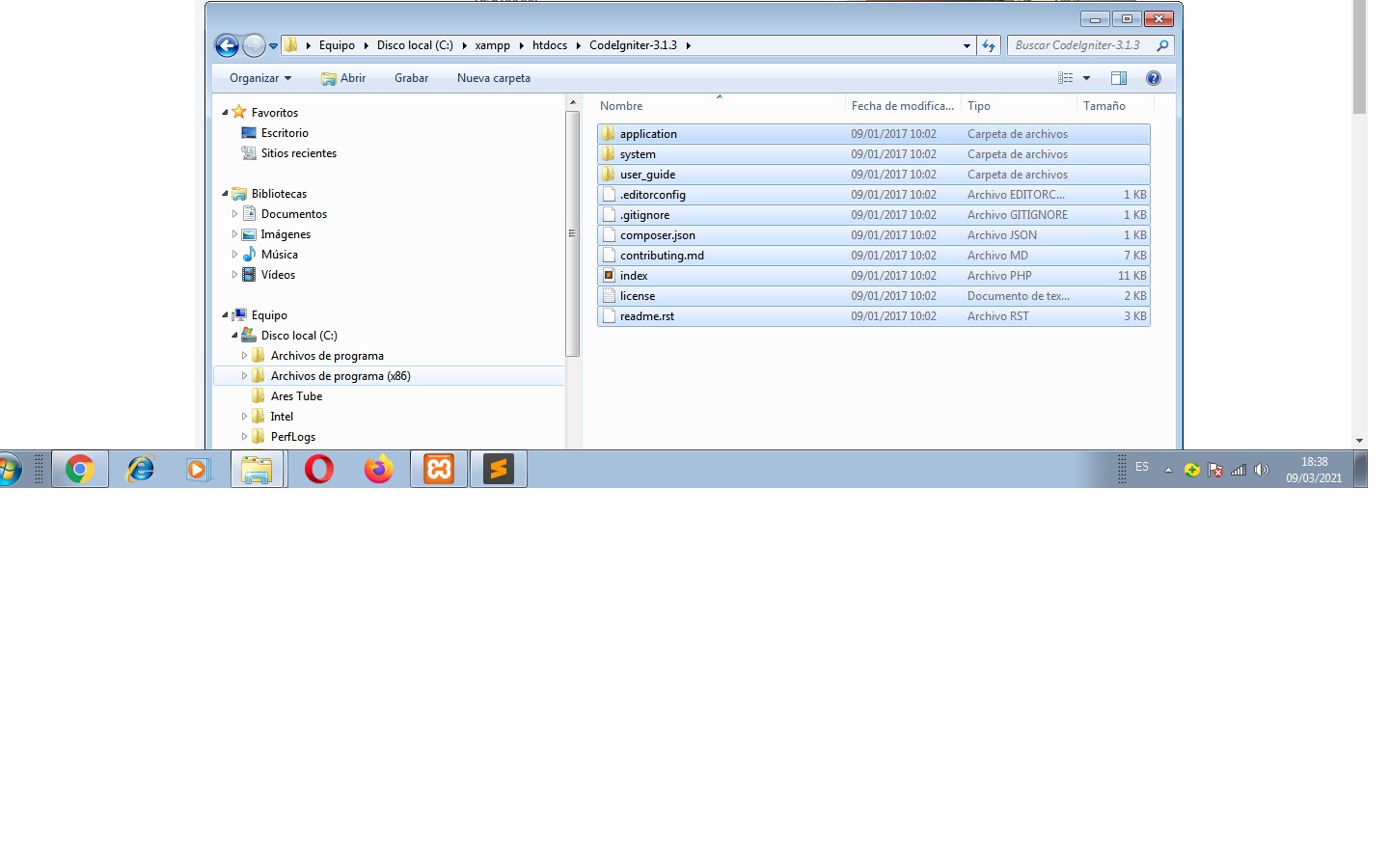Select Archivos de programa (x86) folder

coord(340,376)
